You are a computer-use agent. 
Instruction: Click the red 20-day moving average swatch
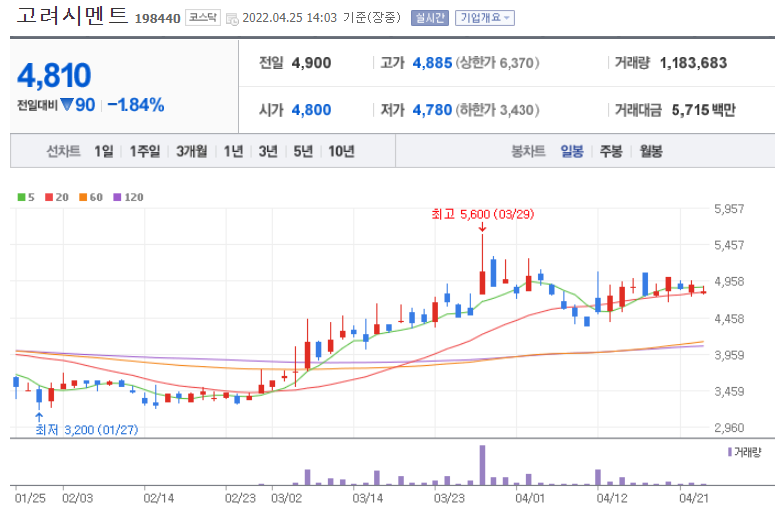pyautogui.click(x=49, y=197)
